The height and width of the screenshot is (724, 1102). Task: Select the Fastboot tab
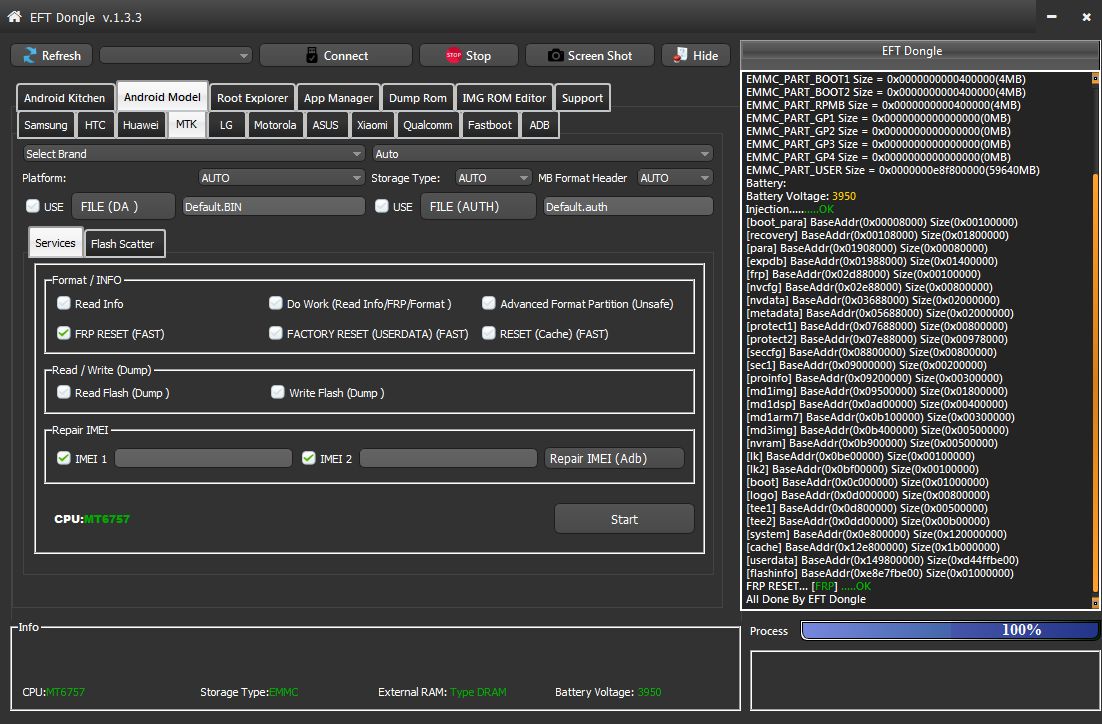pos(490,125)
